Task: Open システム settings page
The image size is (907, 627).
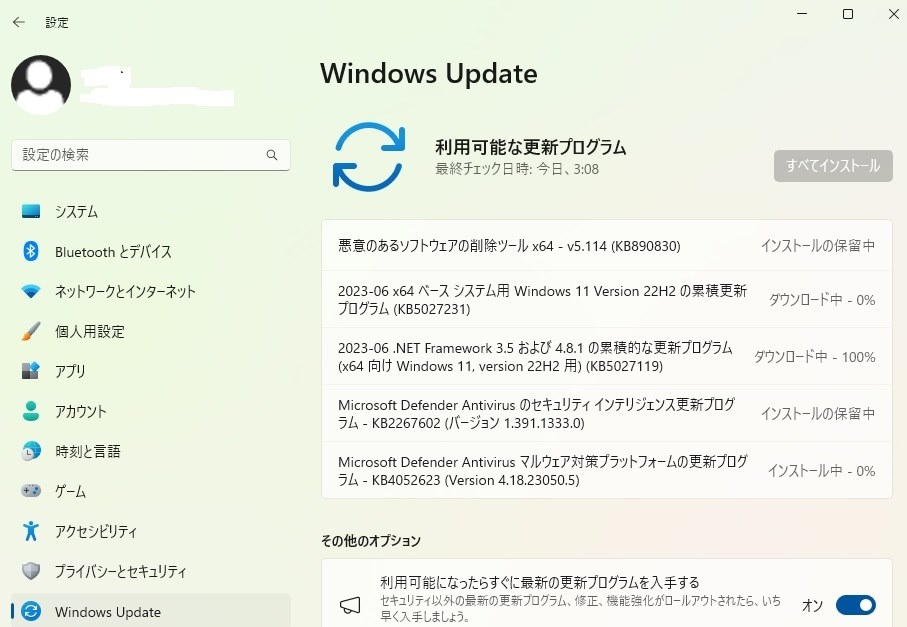Action: pos(150,212)
